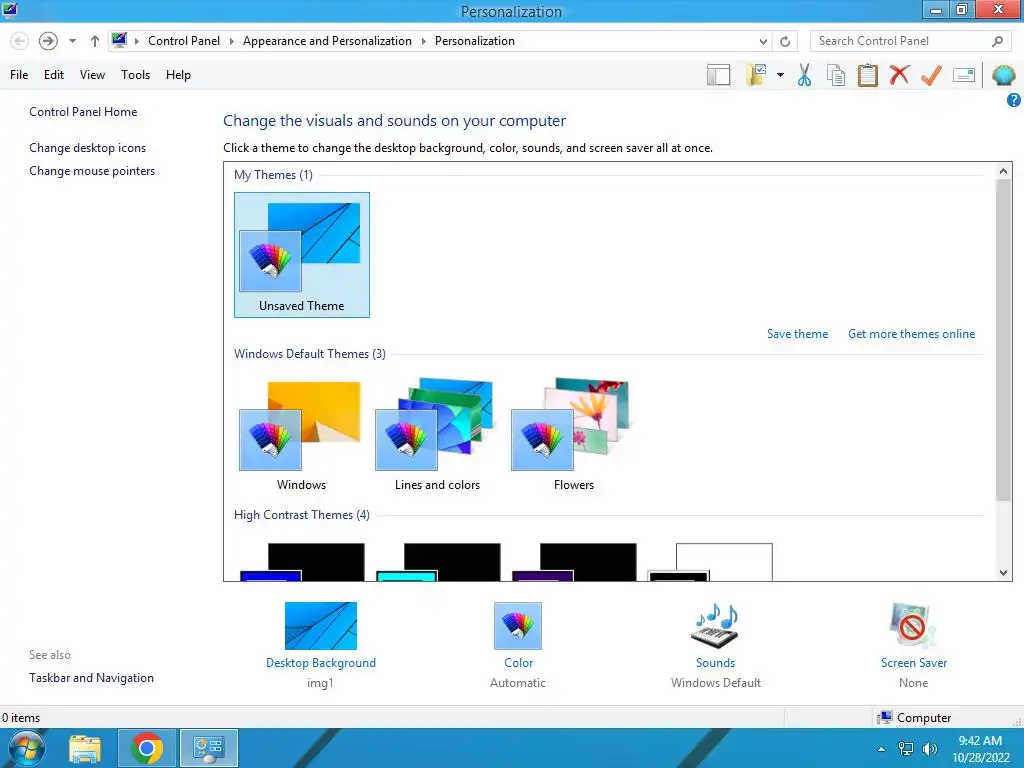Viewport: 1024px width, 768px height.
Task: Click the envelope toolbar icon
Action: click(964, 75)
